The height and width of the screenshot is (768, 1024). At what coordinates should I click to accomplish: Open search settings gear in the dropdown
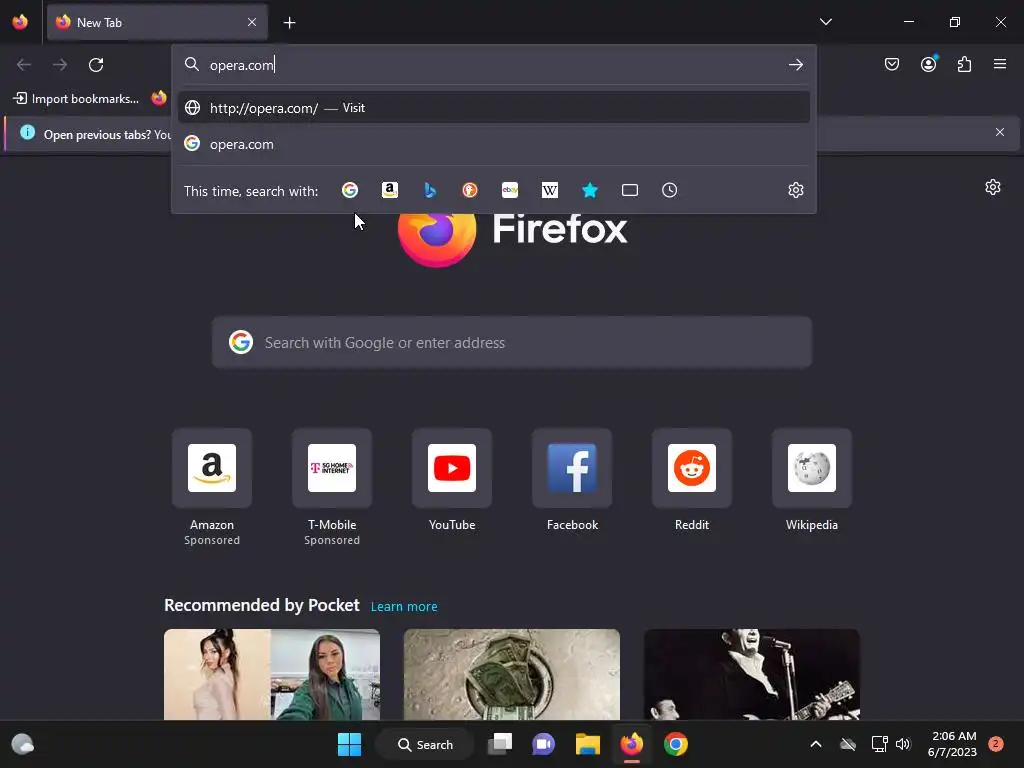coord(795,190)
